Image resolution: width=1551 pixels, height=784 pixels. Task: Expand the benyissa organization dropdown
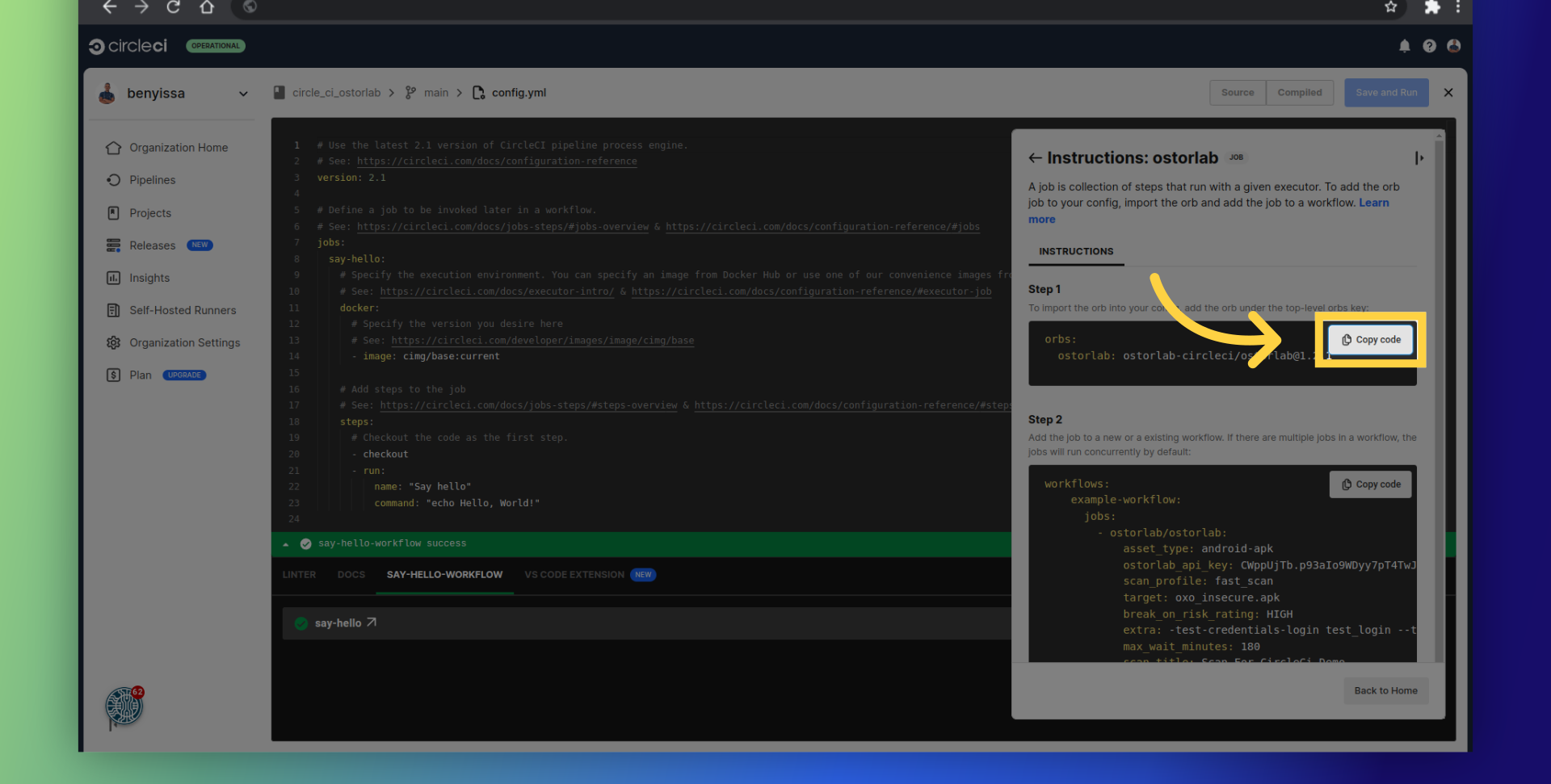pos(243,94)
